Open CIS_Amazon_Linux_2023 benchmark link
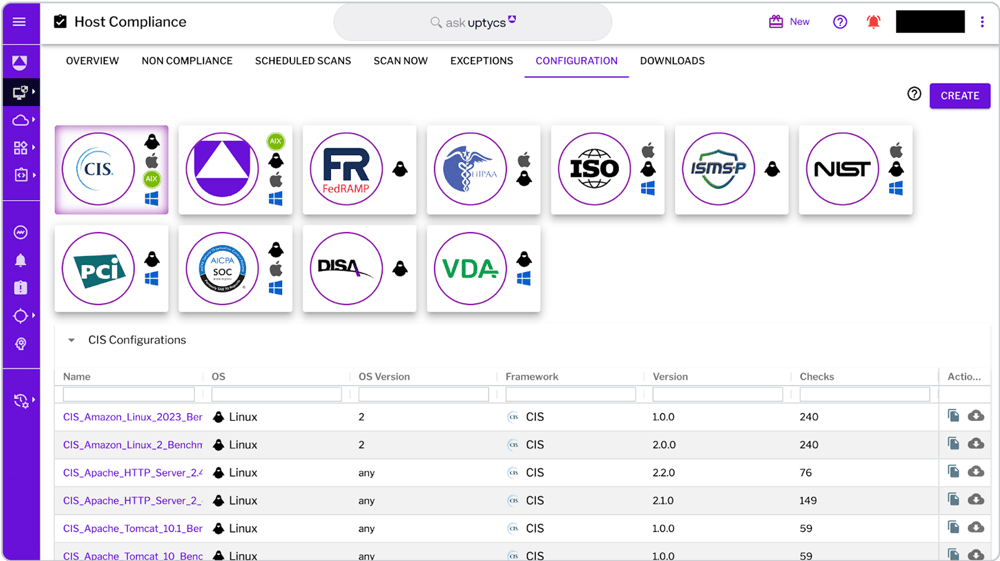Image resolution: width=1000 pixels, height=561 pixels. click(x=133, y=417)
